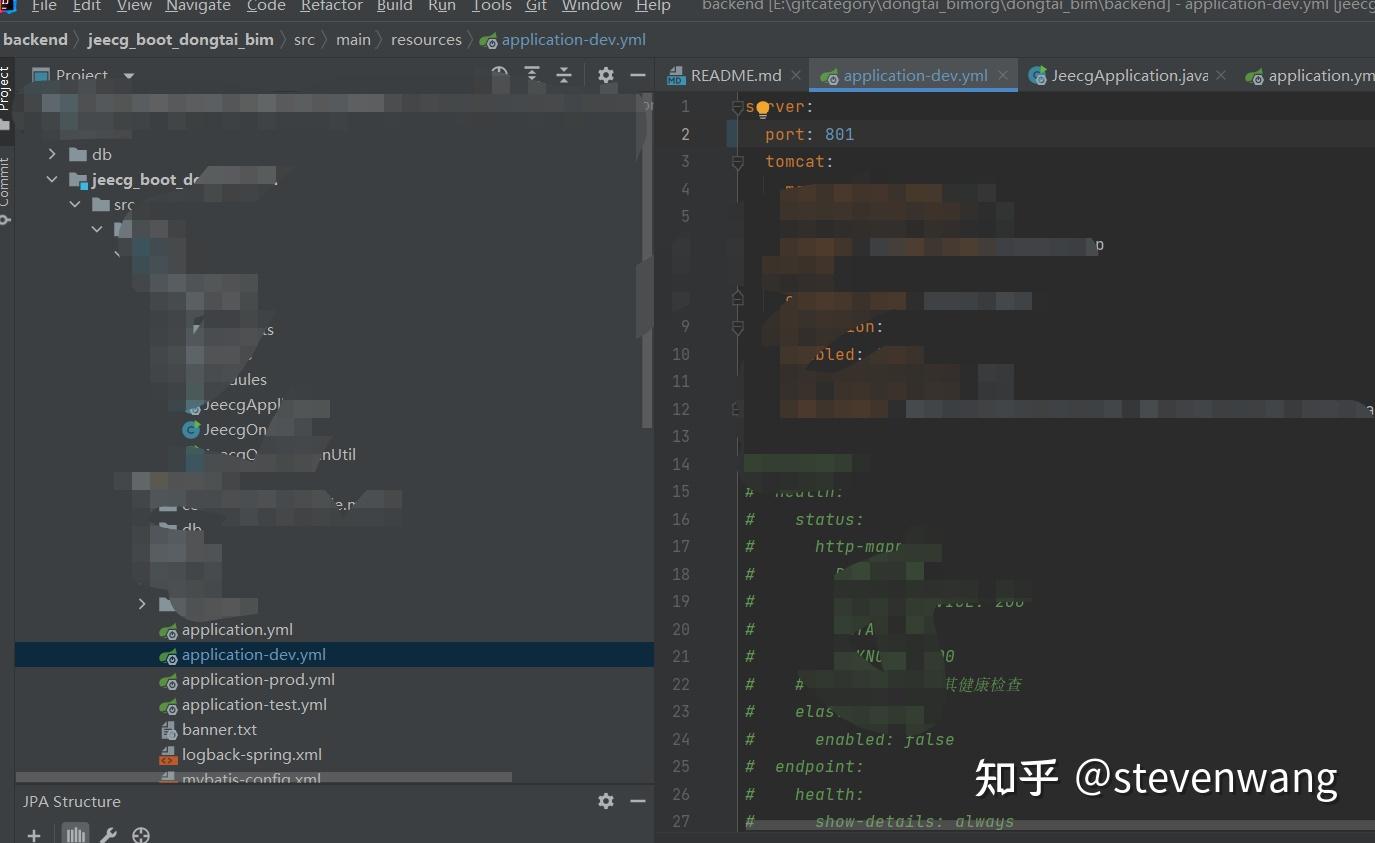Click collapse all in Project panel

point(564,75)
